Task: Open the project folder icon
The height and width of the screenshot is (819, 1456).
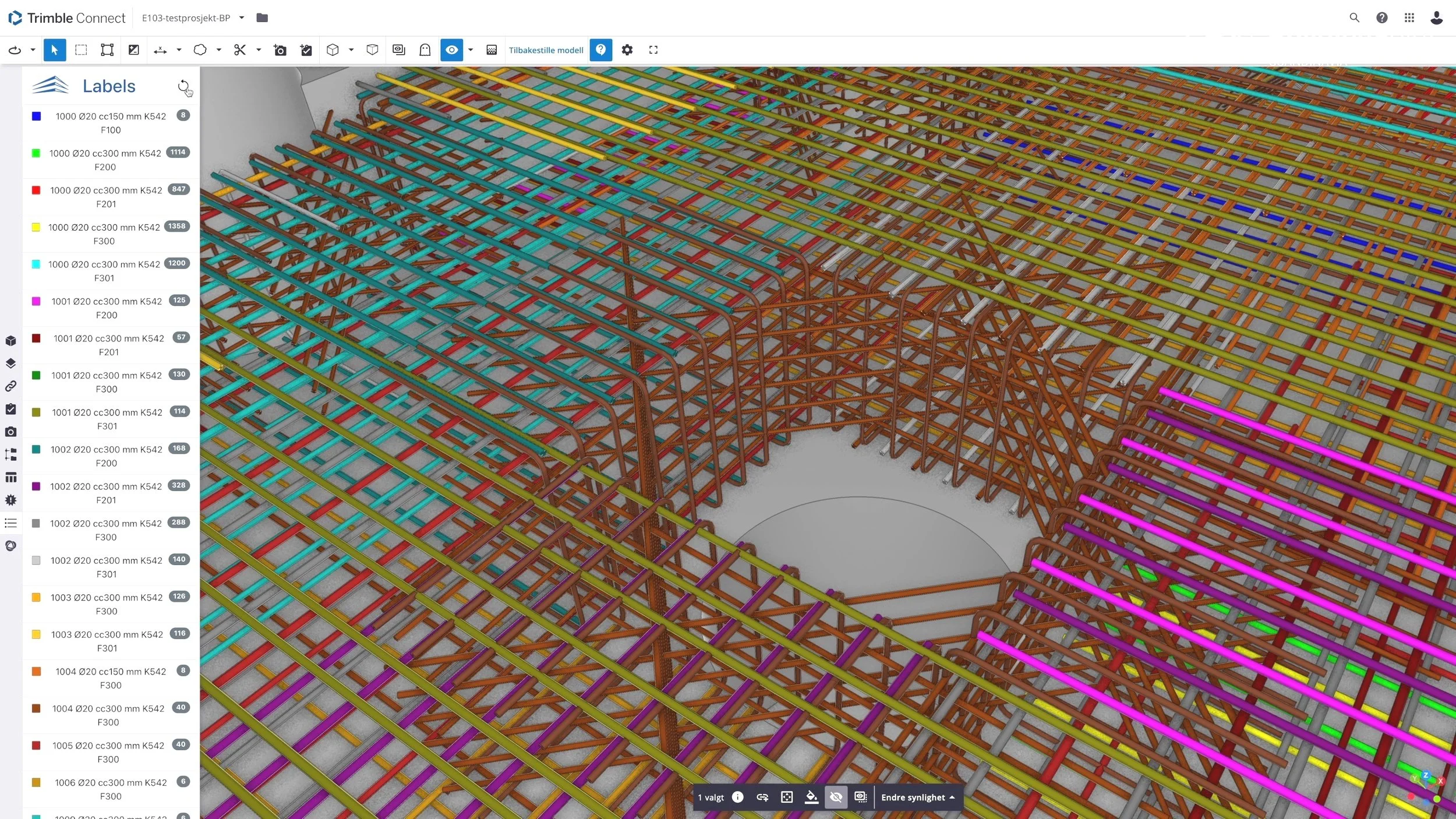Action: pyautogui.click(x=262, y=18)
